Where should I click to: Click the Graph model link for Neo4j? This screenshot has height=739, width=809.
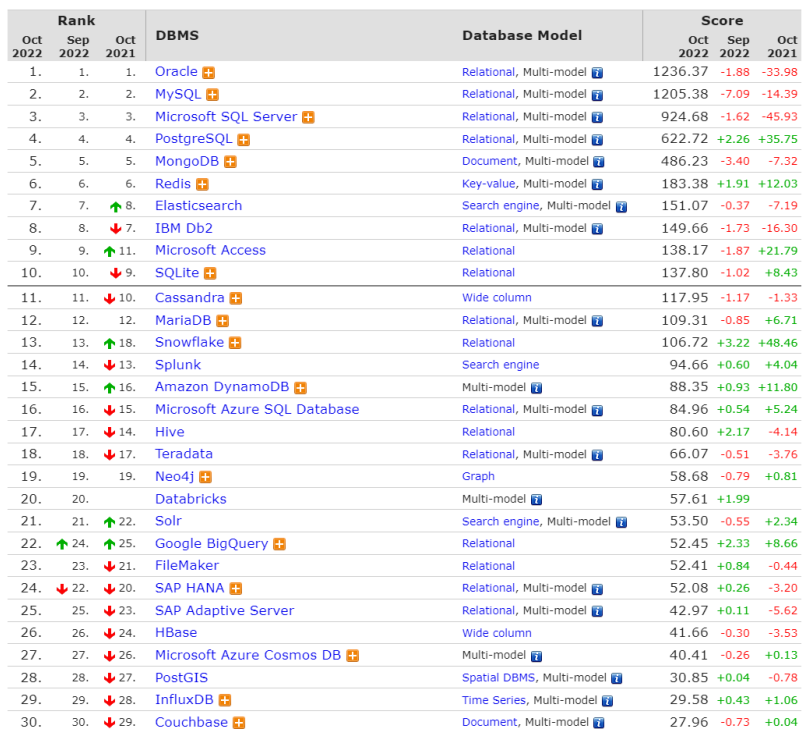[478, 476]
